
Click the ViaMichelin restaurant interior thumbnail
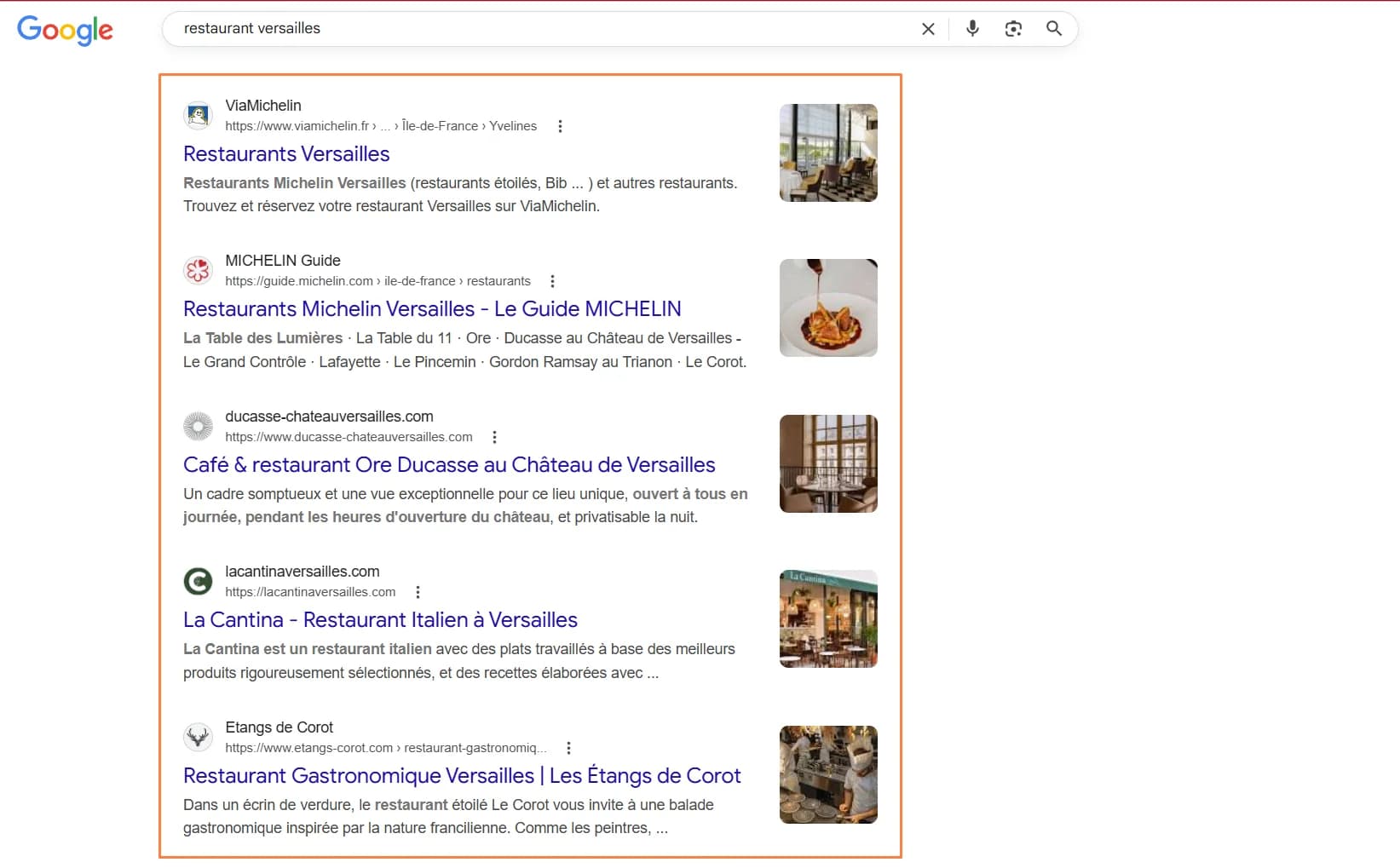[828, 152]
